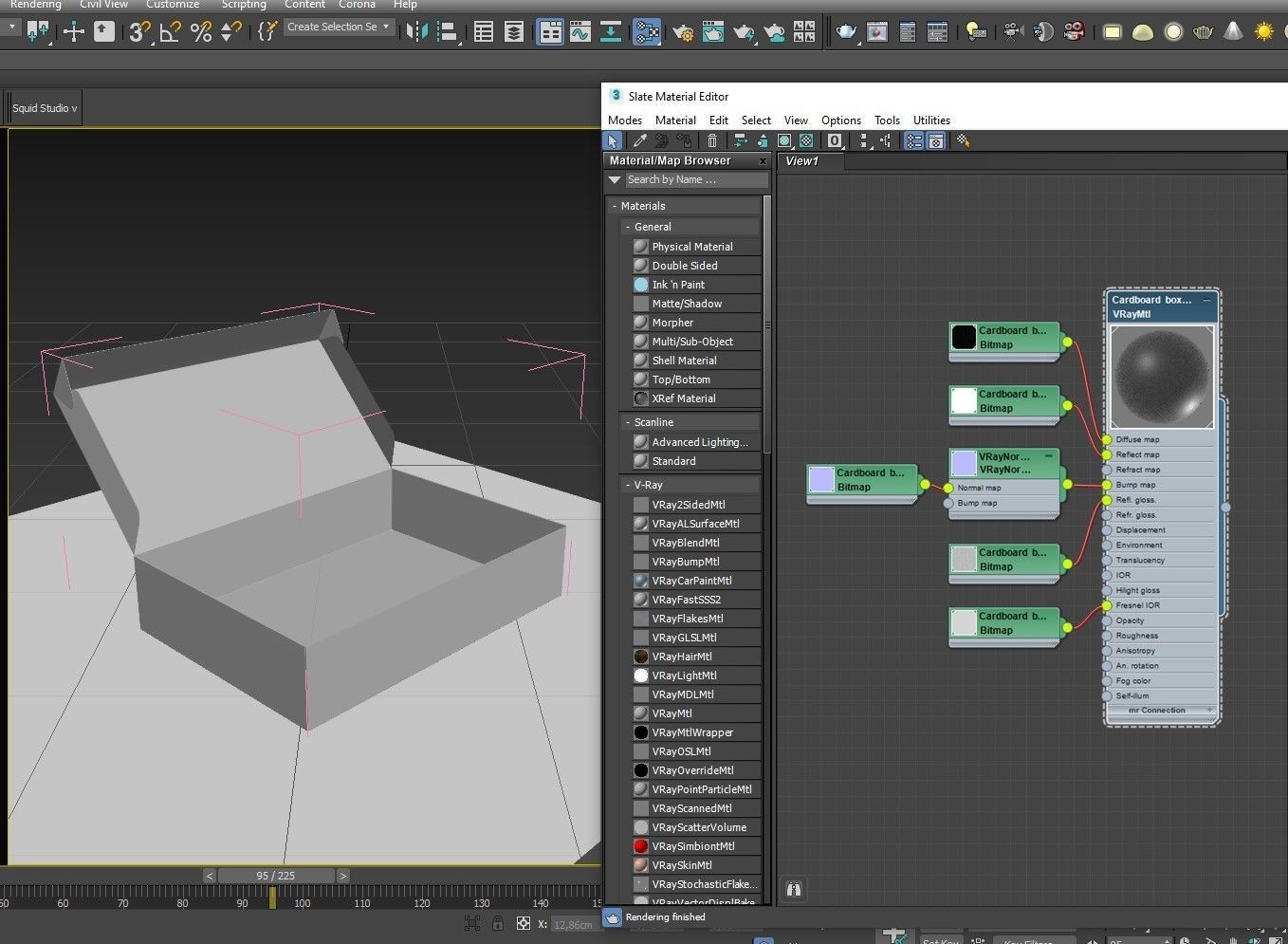Open the Material menu
This screenshot has height=944, width=1288.
tap(675, 120)
